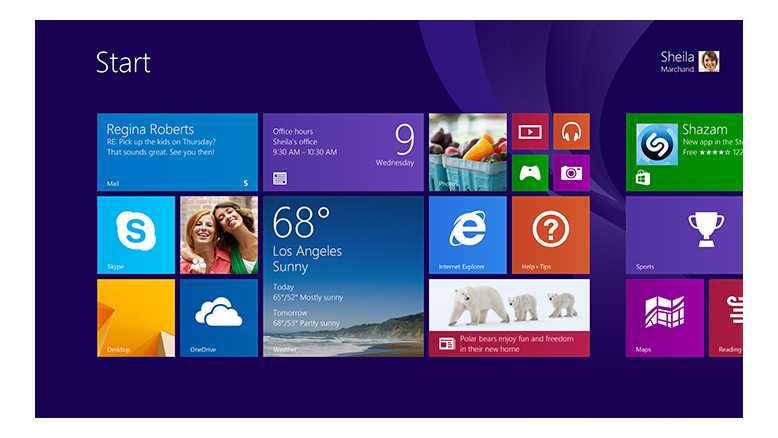778x438 pixels.
Task: Open the OneDrive cloud tile
Action: pyautogui.click(x=219, y=318)
